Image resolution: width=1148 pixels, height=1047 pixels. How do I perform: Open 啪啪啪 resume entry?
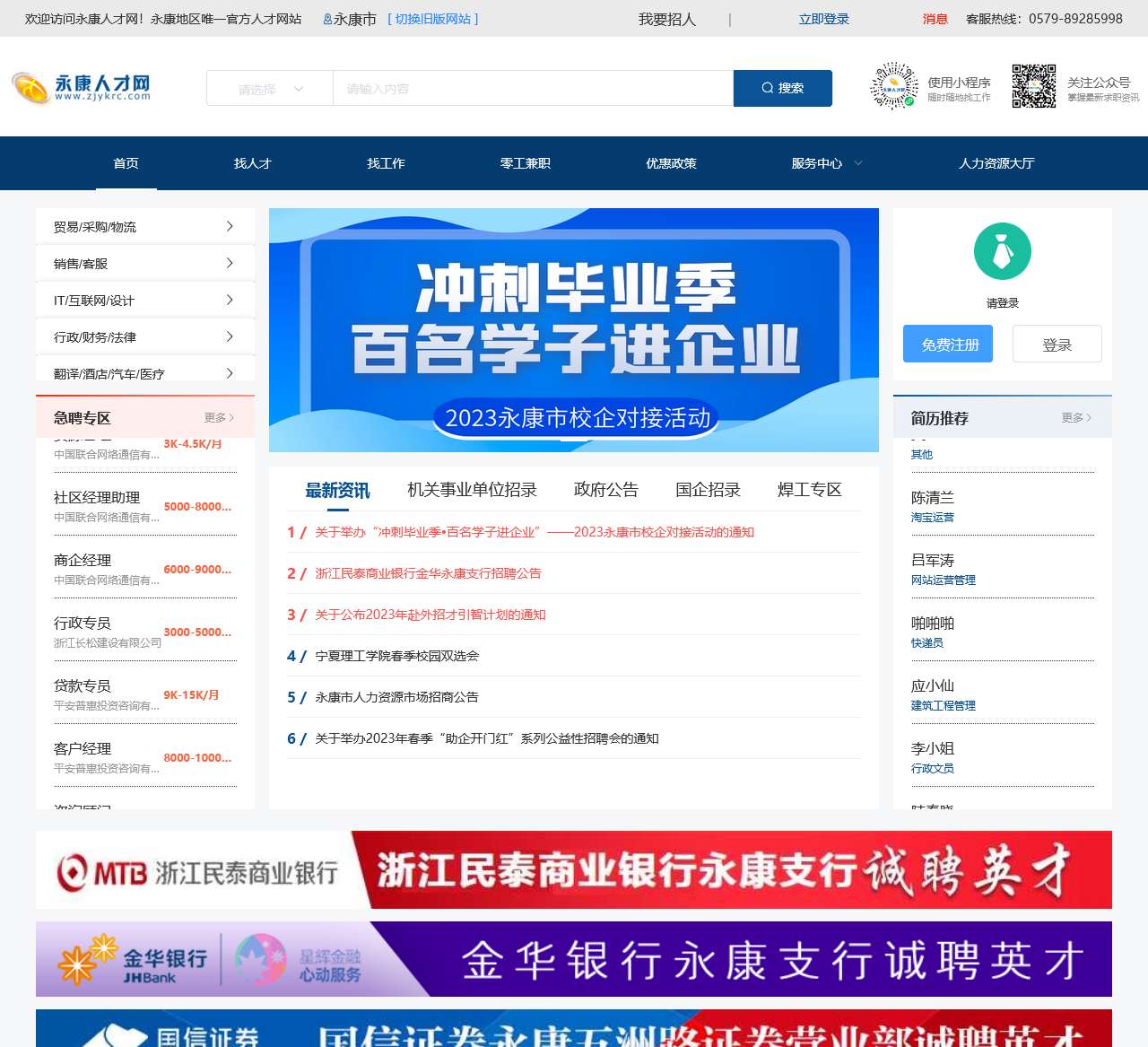[933, 623]
